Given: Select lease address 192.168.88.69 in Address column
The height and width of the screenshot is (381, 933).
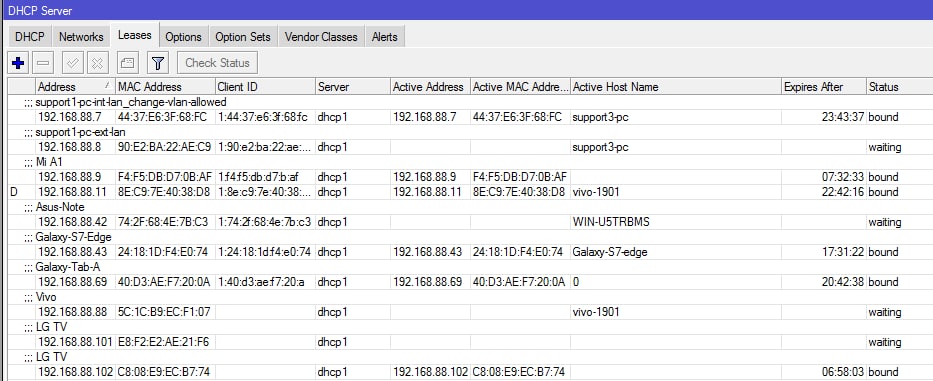Looking at the screenshot, I should coord(73,282).
